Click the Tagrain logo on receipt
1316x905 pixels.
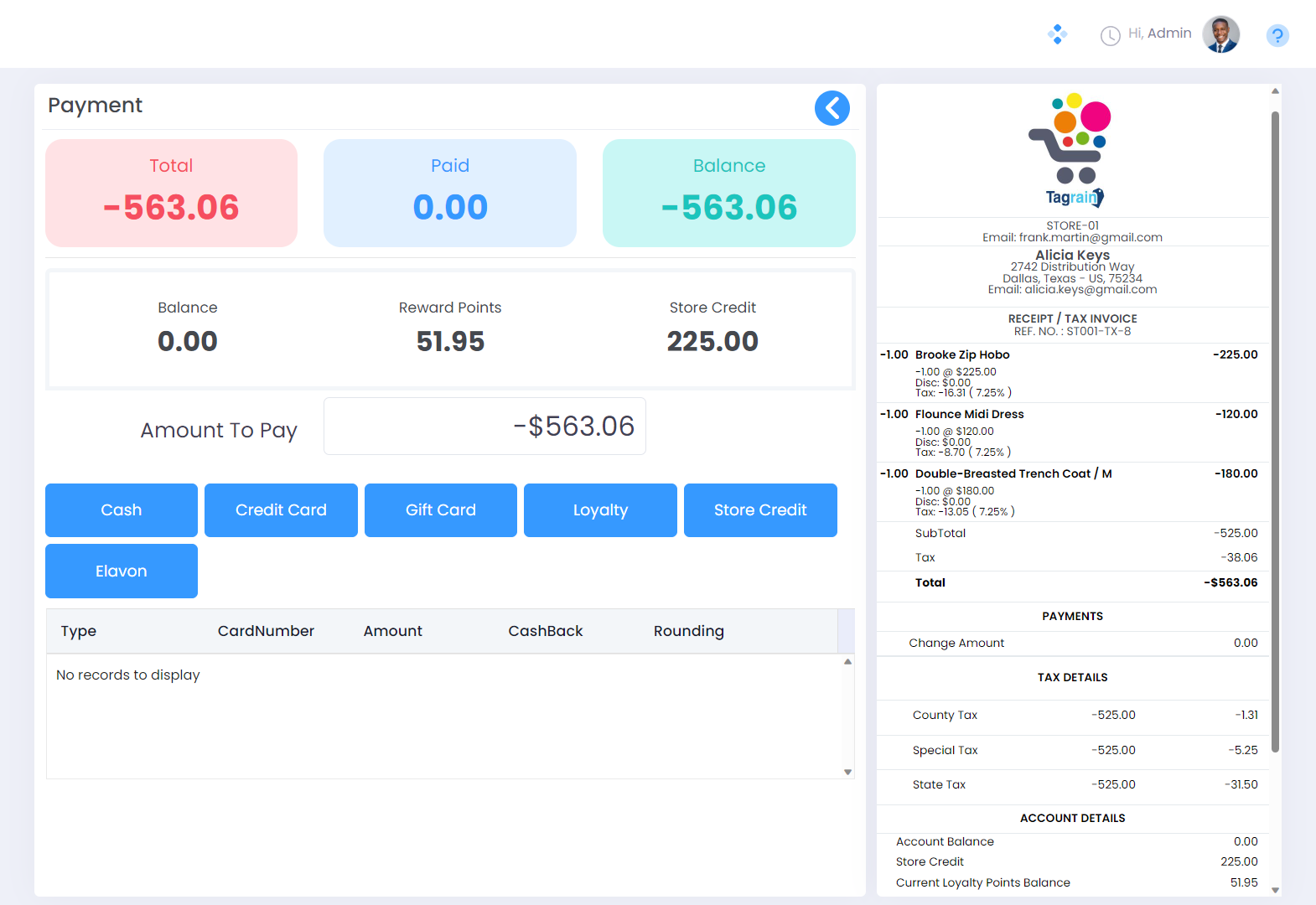pyautogui.click(x=1072, y=150)
